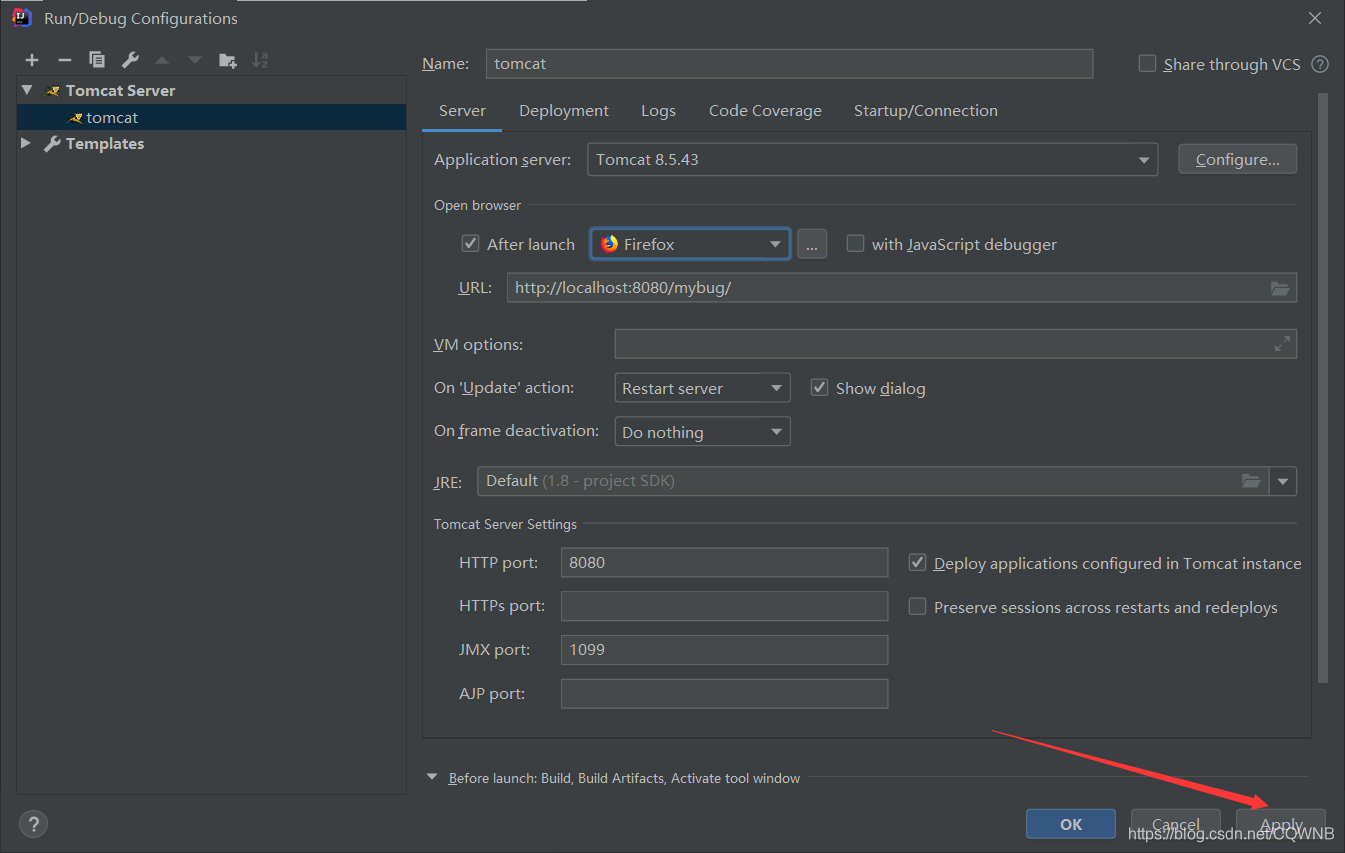Select tomcat configuration in tree
This screenshot has width=1345, height=853.
pyautogui.click(x=211, y=117)
